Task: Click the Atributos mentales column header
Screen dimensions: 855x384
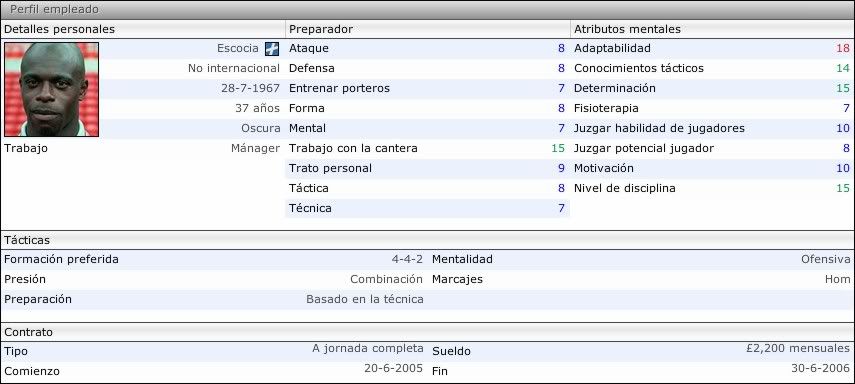Action: [627, 29]
